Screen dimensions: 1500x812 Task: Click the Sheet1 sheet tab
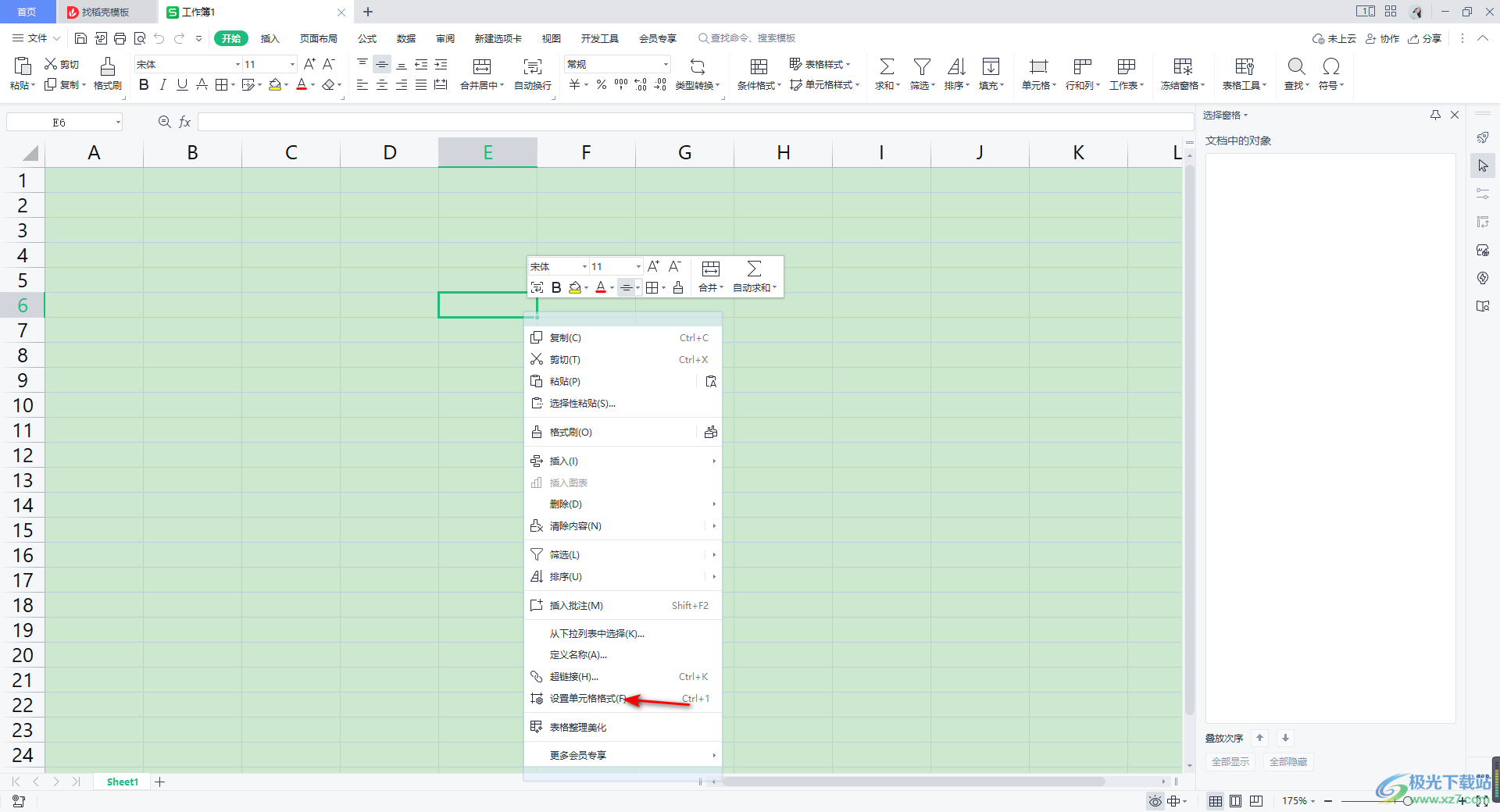[123, 782]
